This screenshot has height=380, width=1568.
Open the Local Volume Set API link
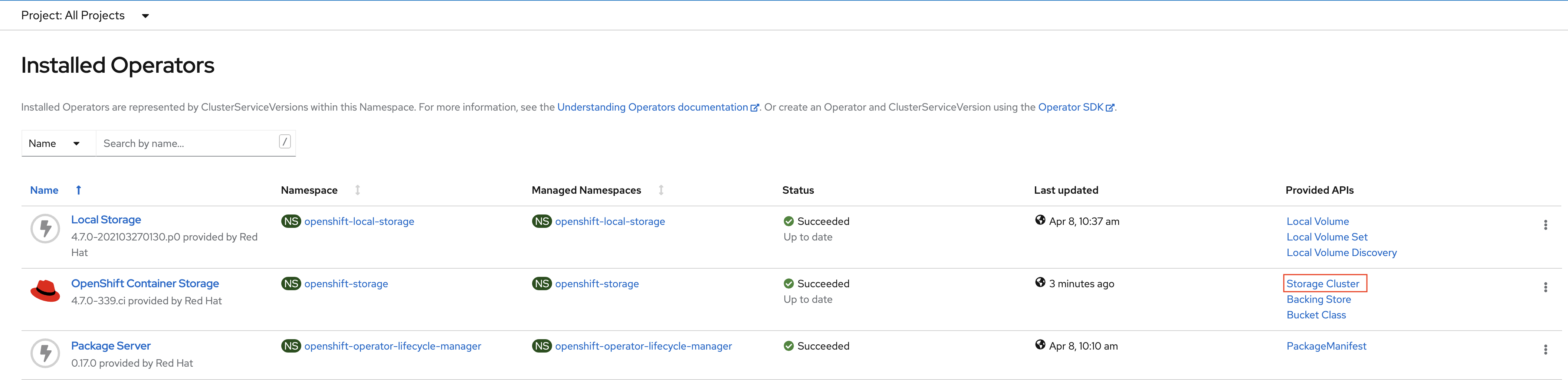pos(1326,237)
